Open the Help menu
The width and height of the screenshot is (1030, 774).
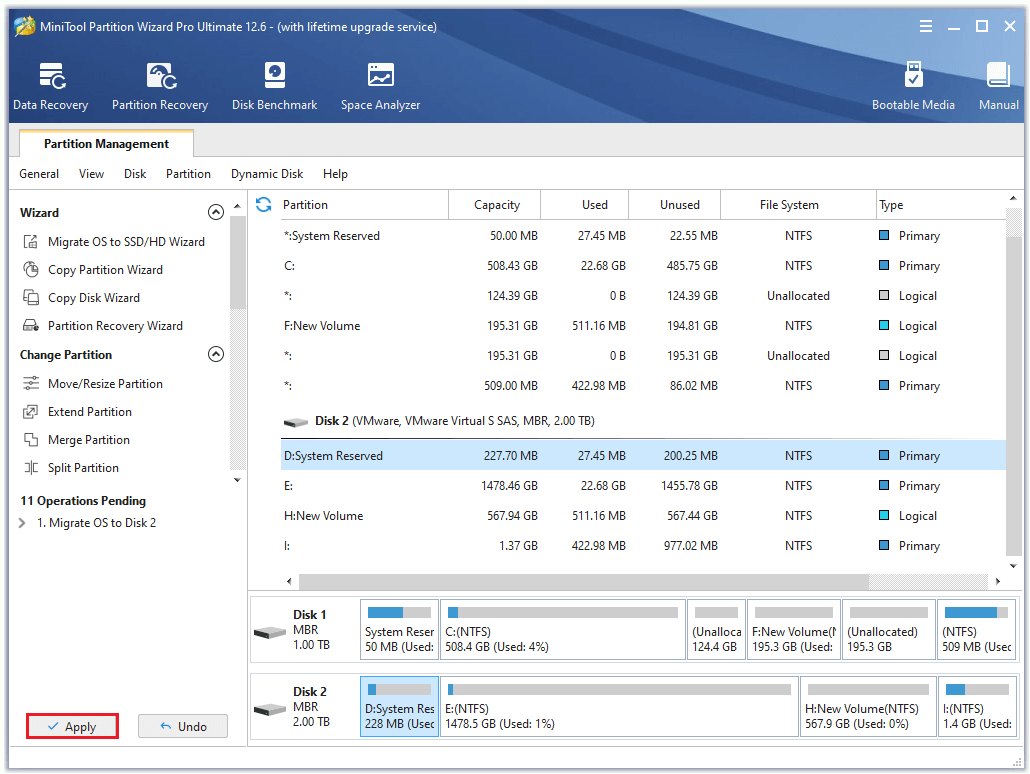tap(335, 173)
